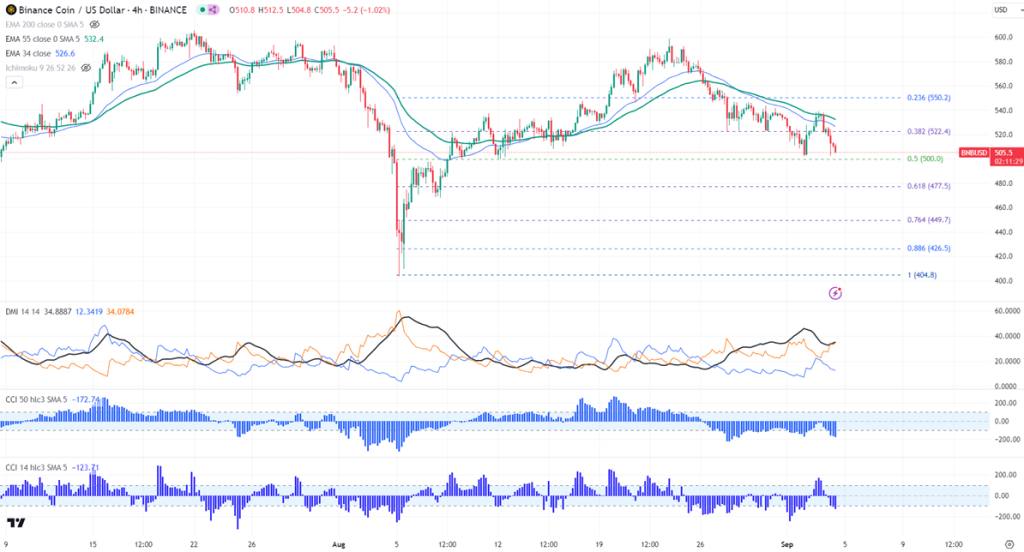Select the CCI 50 hlc3 SMA 5 legend
The height and width of the screenshot is (552, 1024).
point(36,399)
